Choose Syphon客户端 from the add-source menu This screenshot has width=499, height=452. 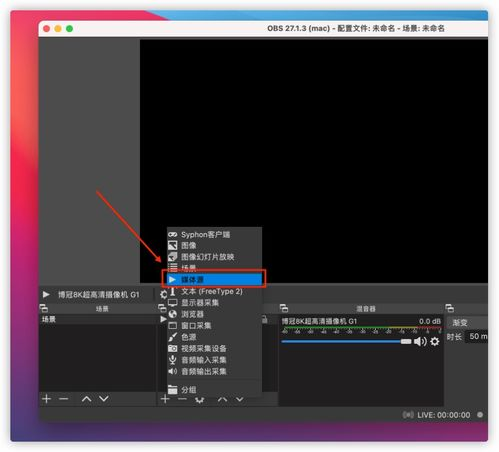(214, 234)
